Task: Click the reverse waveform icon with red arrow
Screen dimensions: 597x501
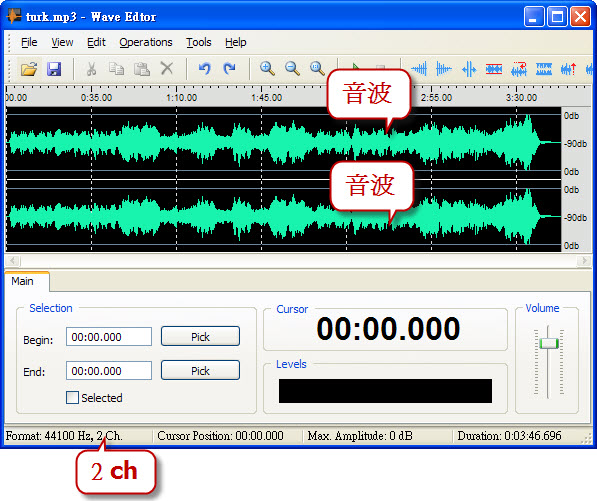Action: (519, 69)
